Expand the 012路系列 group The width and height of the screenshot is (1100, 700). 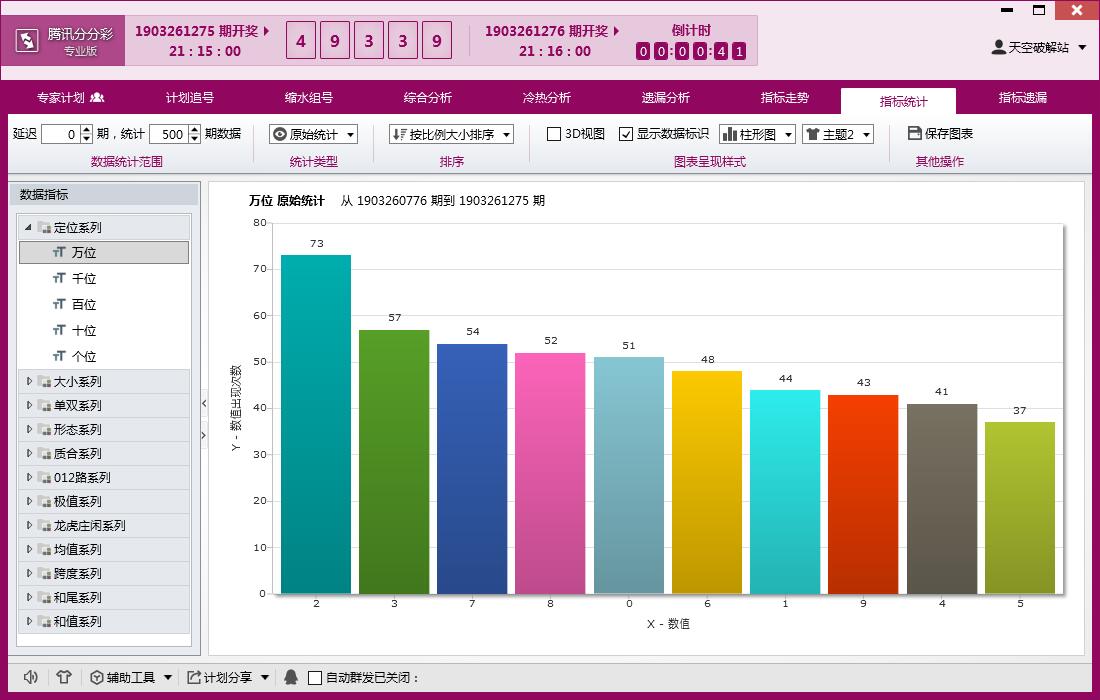(x=29, y=477)
